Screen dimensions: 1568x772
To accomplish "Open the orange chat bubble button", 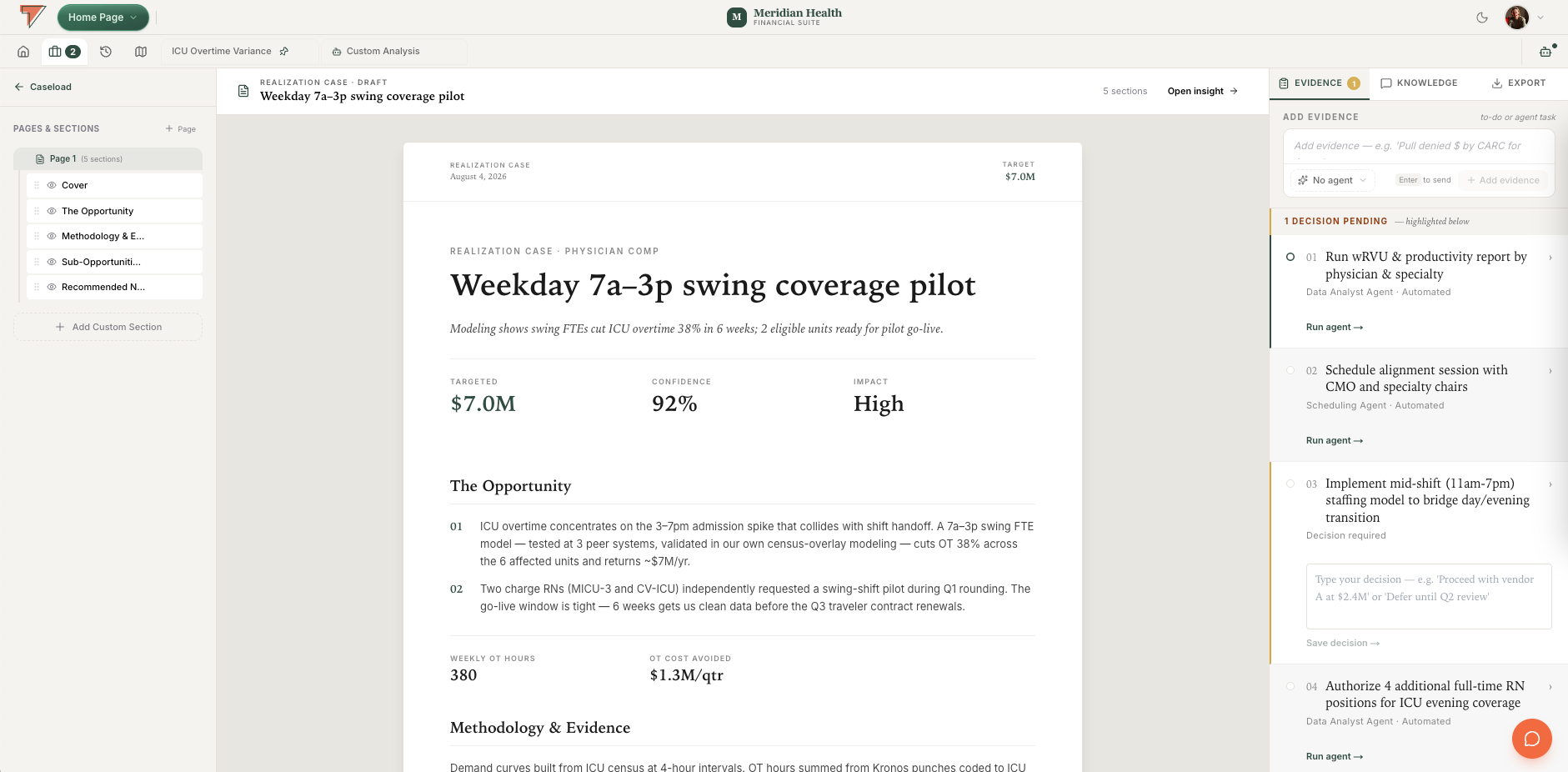I will click(x=1532, y=739).
